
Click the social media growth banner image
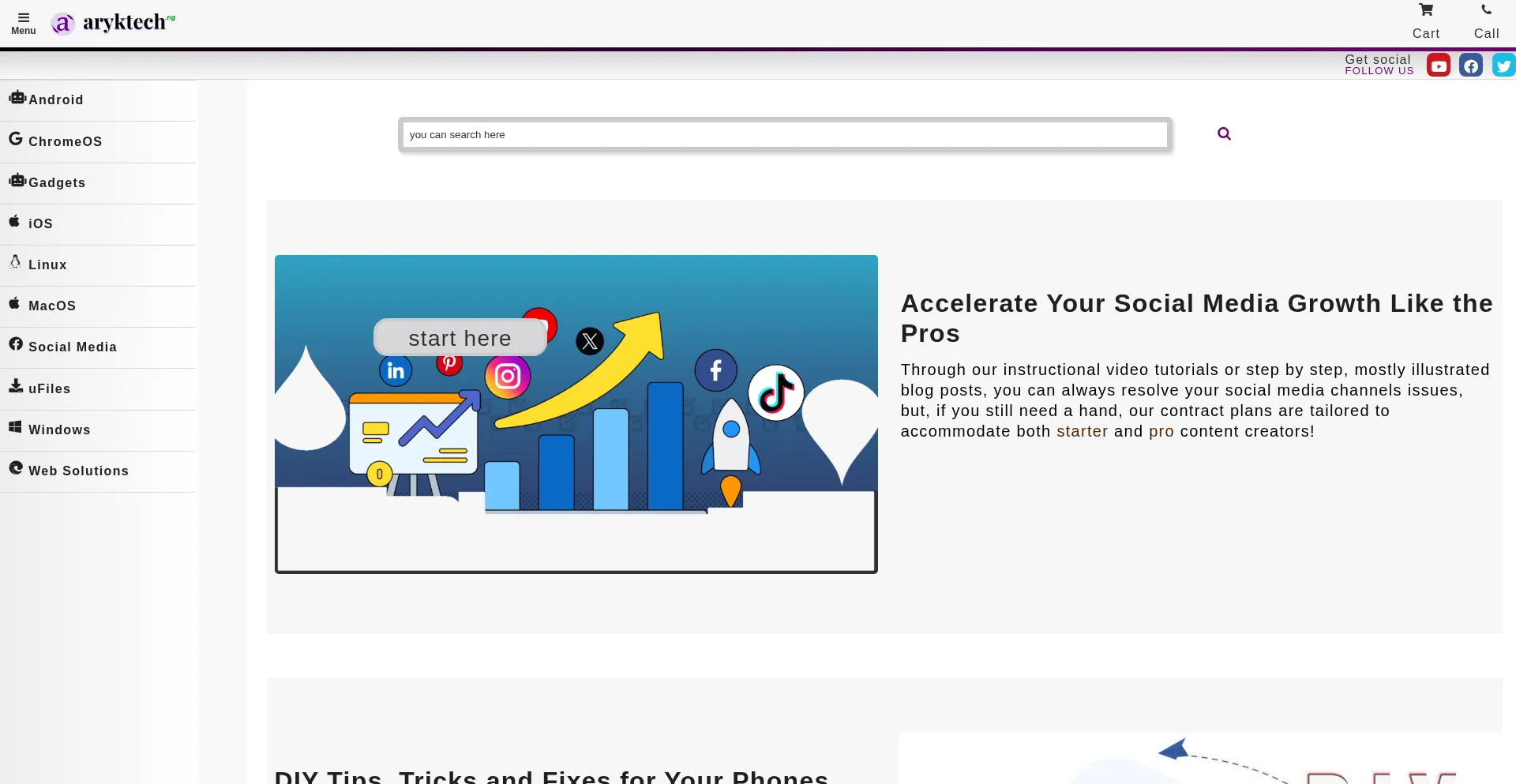point(576,414)
